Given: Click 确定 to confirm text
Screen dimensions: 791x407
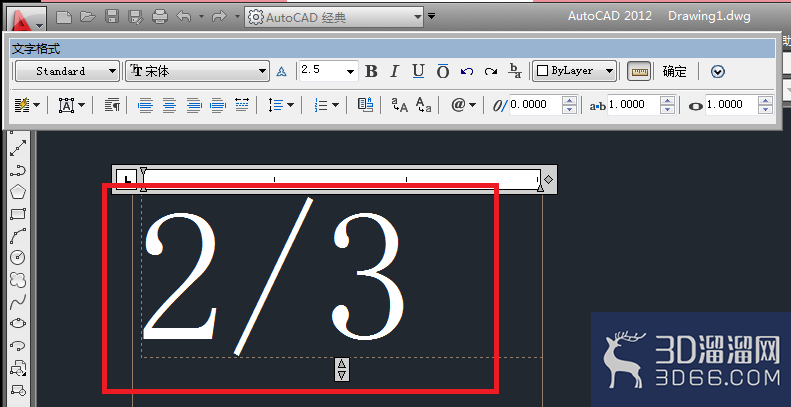Looking at the screenshot, I should tap(674, 72).
